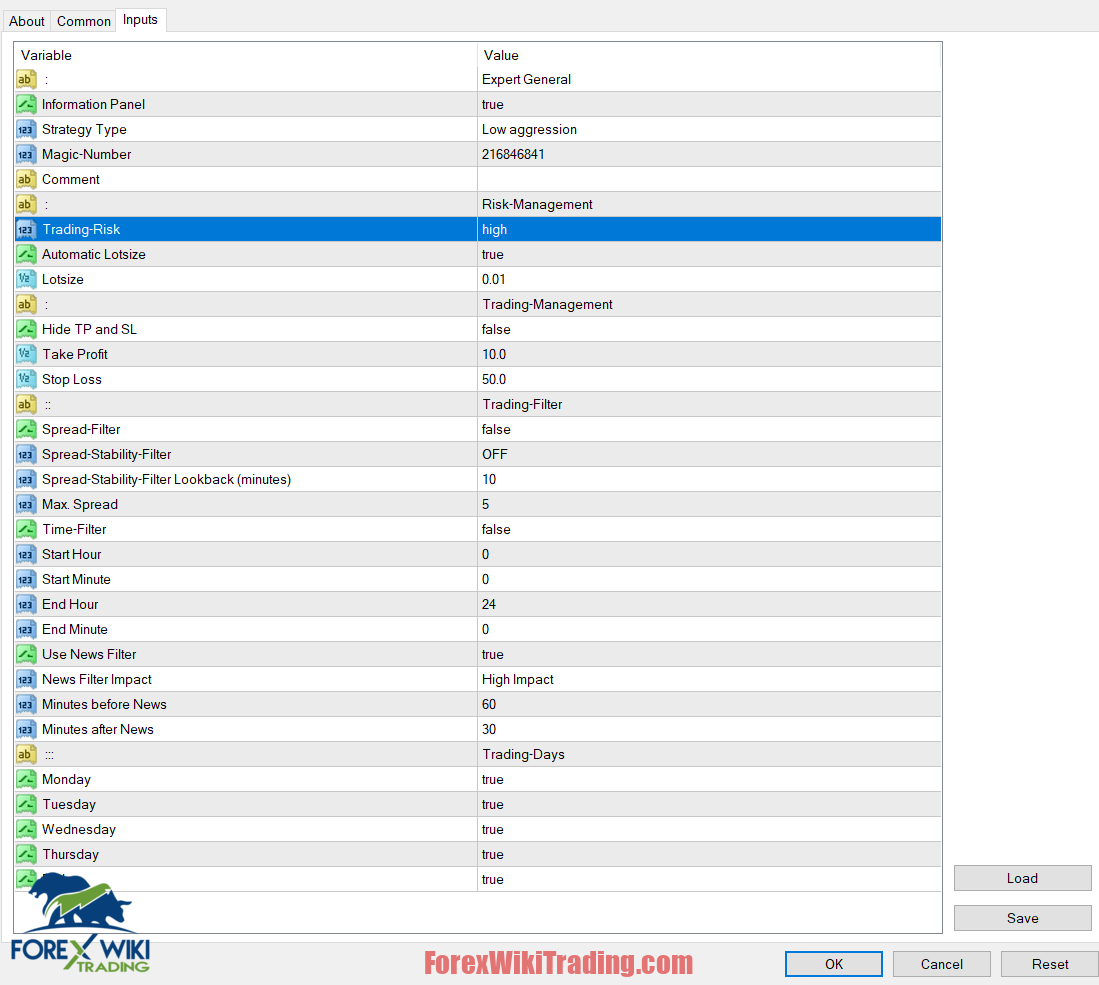Open the About tab
This screenshot has height=985, width=1099.
[27, 21]
